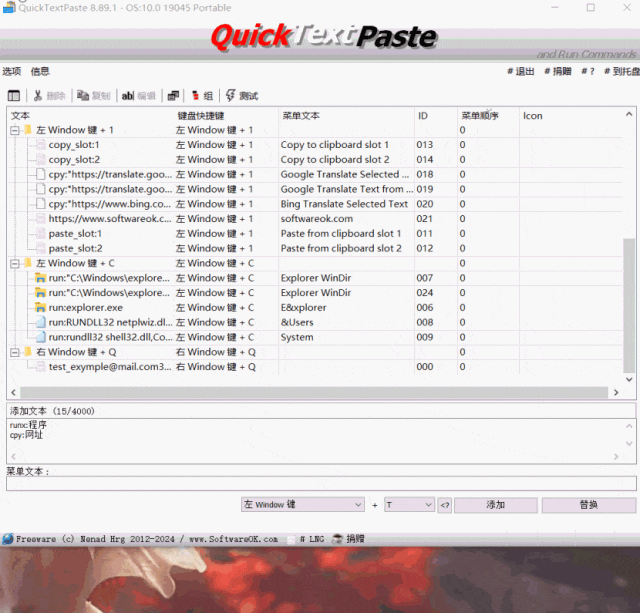Click the explorer icon of run:explorer.exe row
640x613 pixels.
click(40, 307)
